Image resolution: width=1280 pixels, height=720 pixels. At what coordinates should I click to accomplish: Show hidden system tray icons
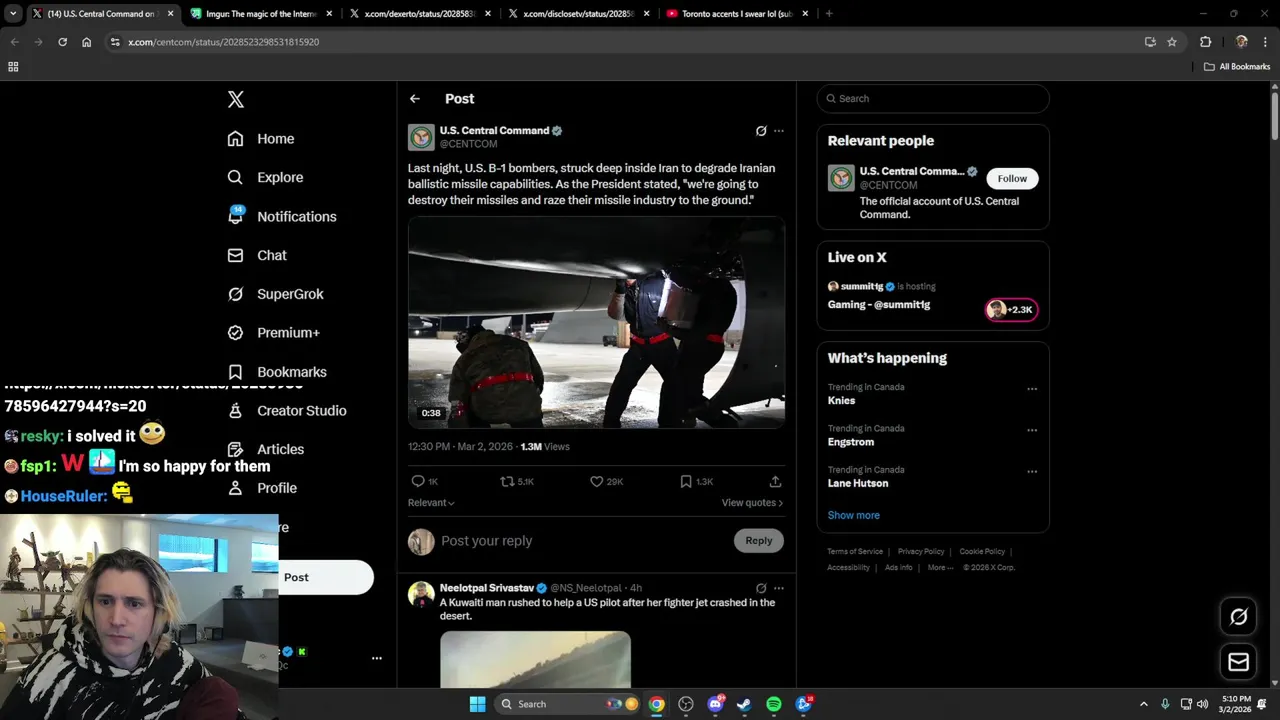tap(1144, 704)
